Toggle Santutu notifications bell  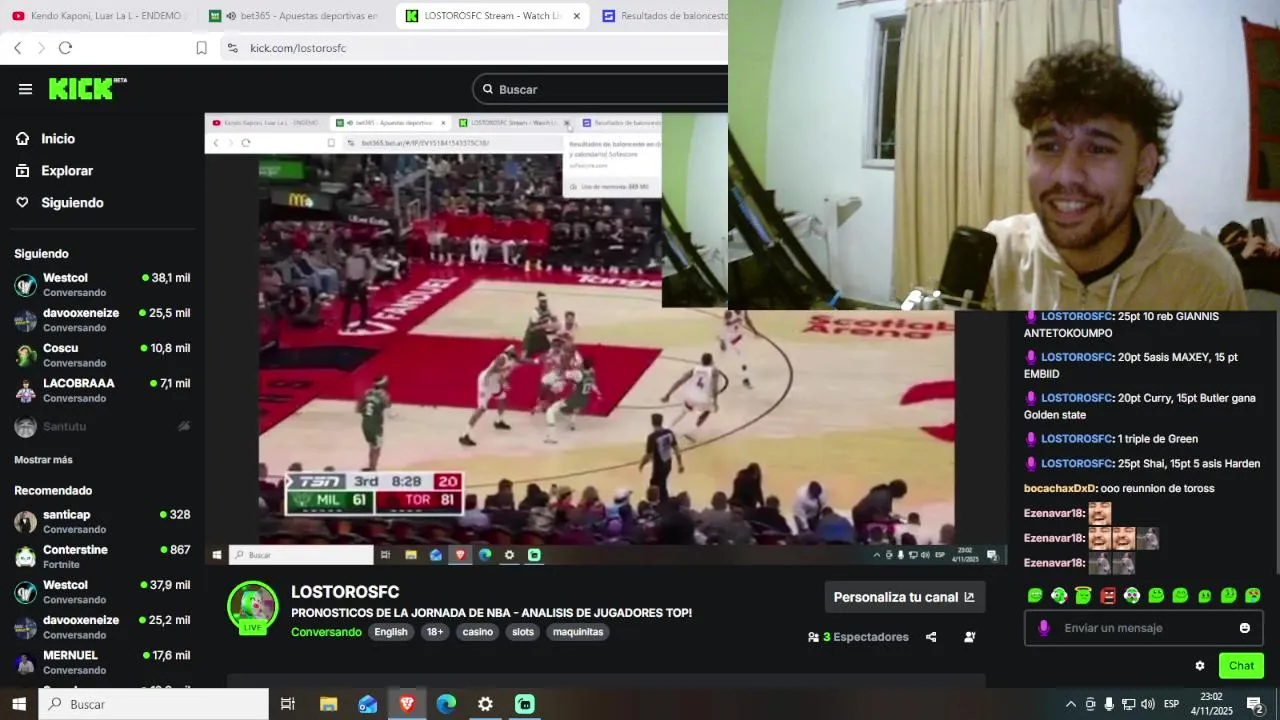click(184, 426)
